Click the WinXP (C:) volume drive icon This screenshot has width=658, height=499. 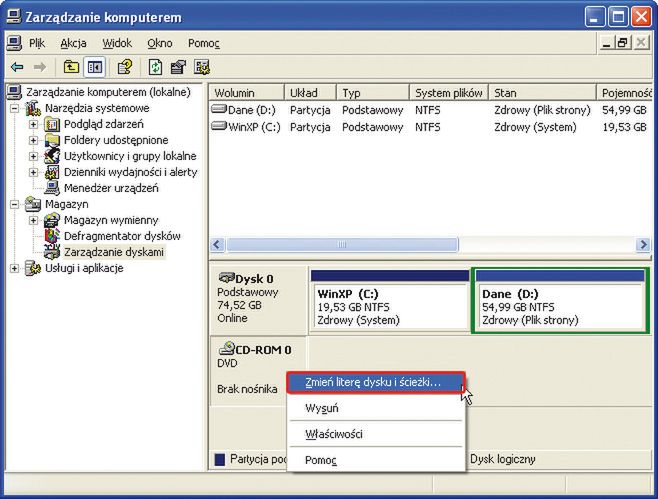point(219,126)
